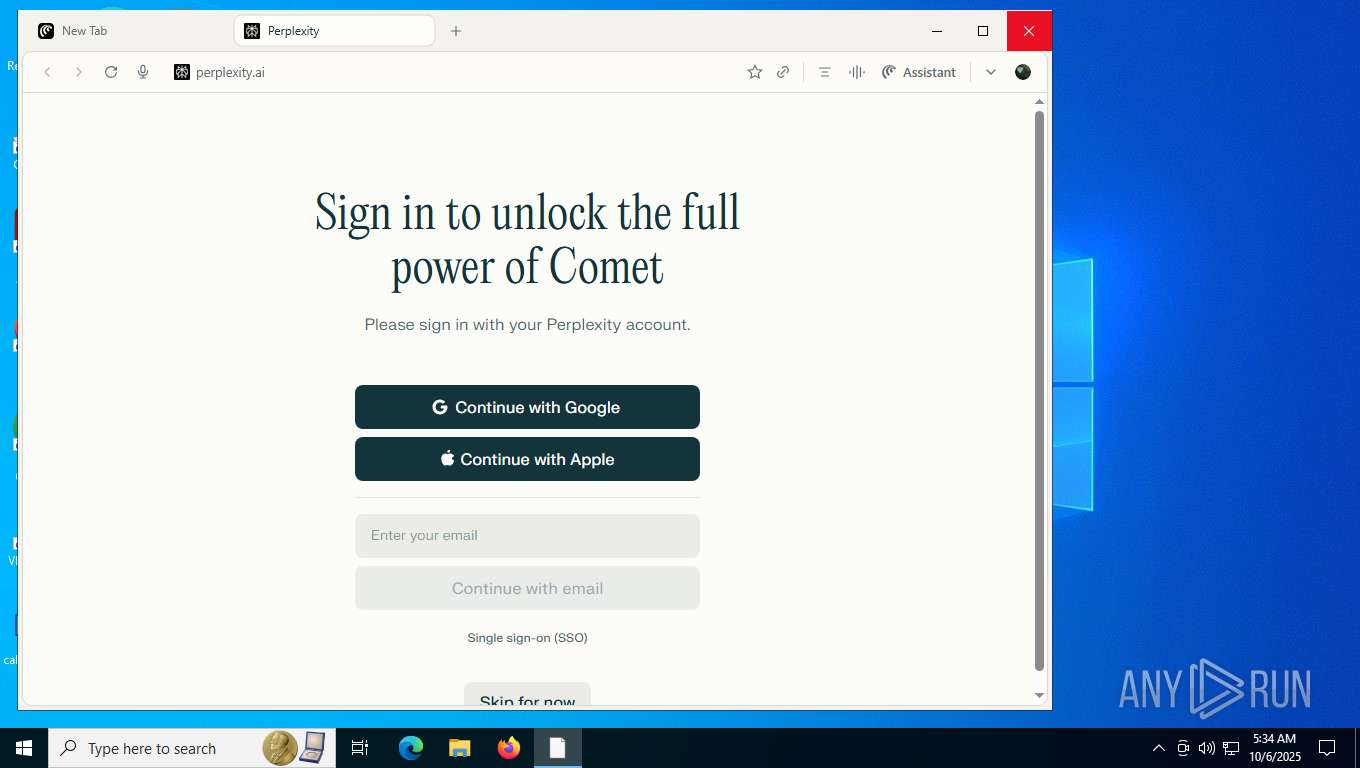Open Task View on the taskbar
The width and height of the screenshot is (1360, 768).
click(x=360, y=748)
